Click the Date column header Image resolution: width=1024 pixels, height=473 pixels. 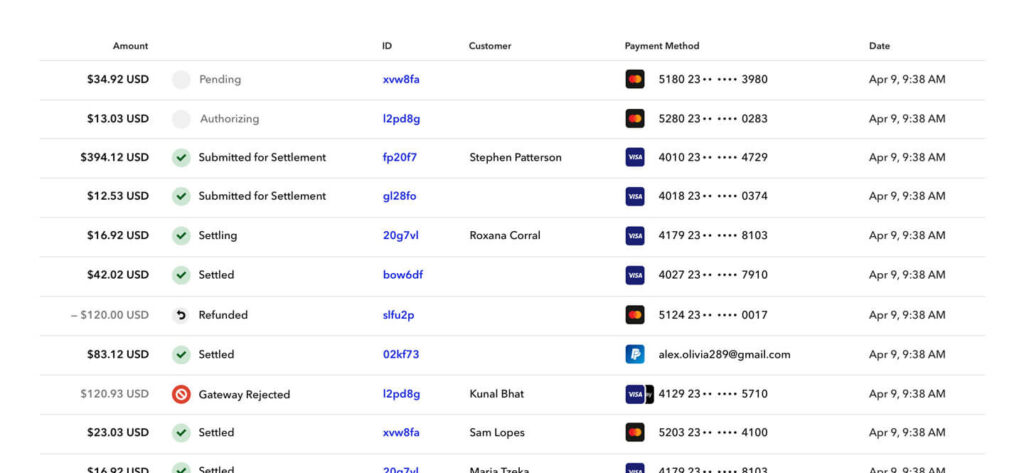pos(879,46)
